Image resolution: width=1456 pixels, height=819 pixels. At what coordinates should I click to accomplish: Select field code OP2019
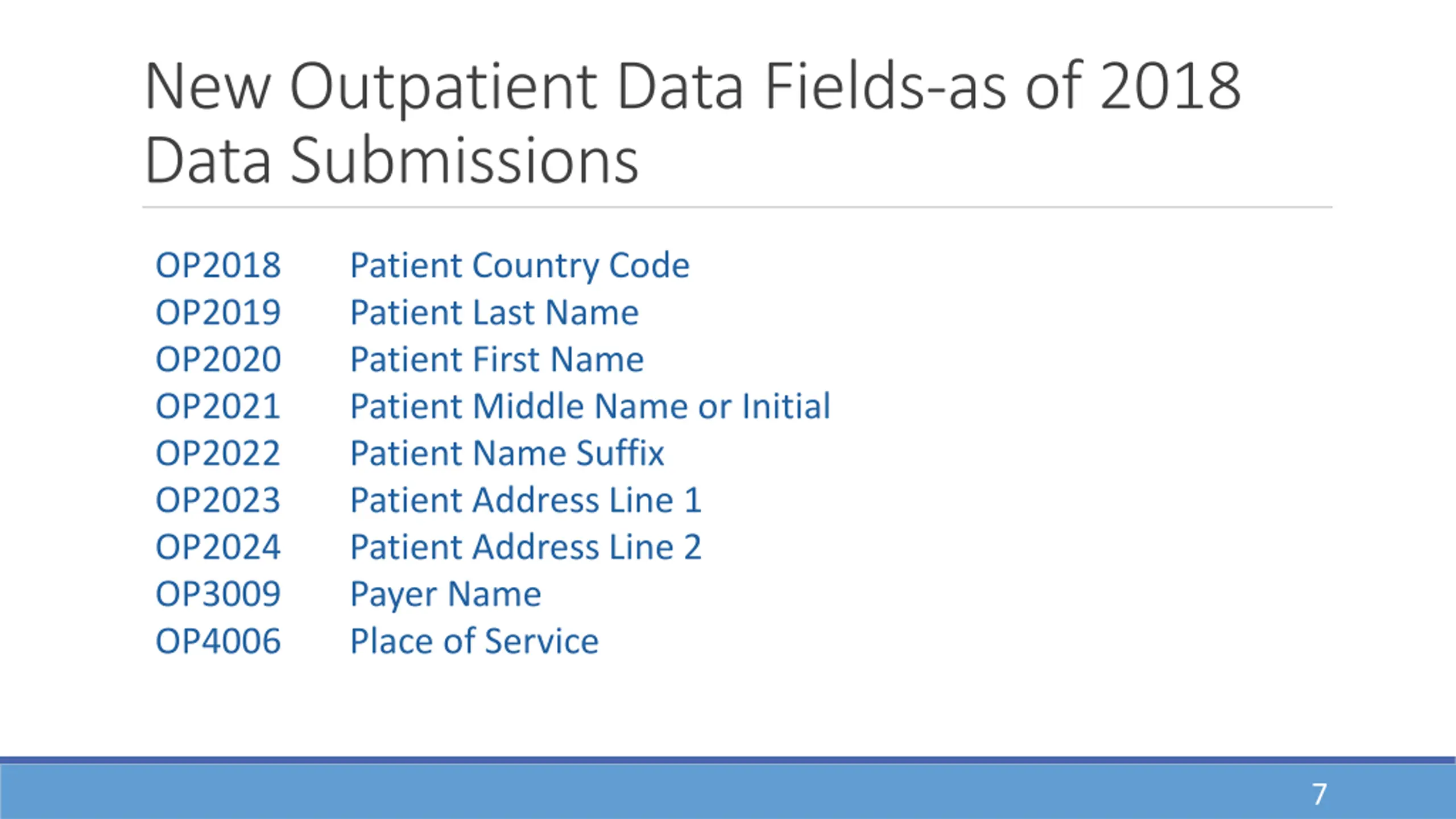[218, 313]
